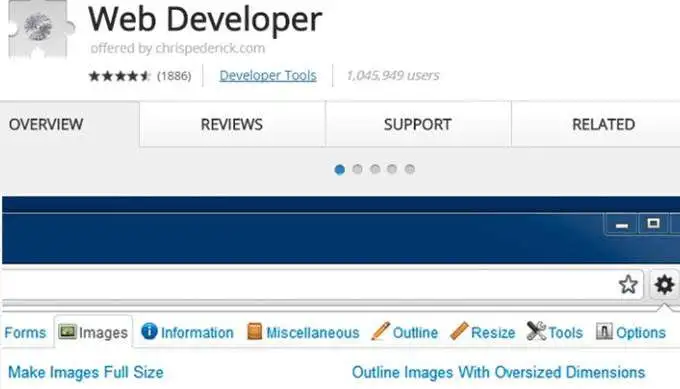Open the gear Web Developer toolbar icon
Image resolution: width=680 pixels, height=389 pixels.
664,284
